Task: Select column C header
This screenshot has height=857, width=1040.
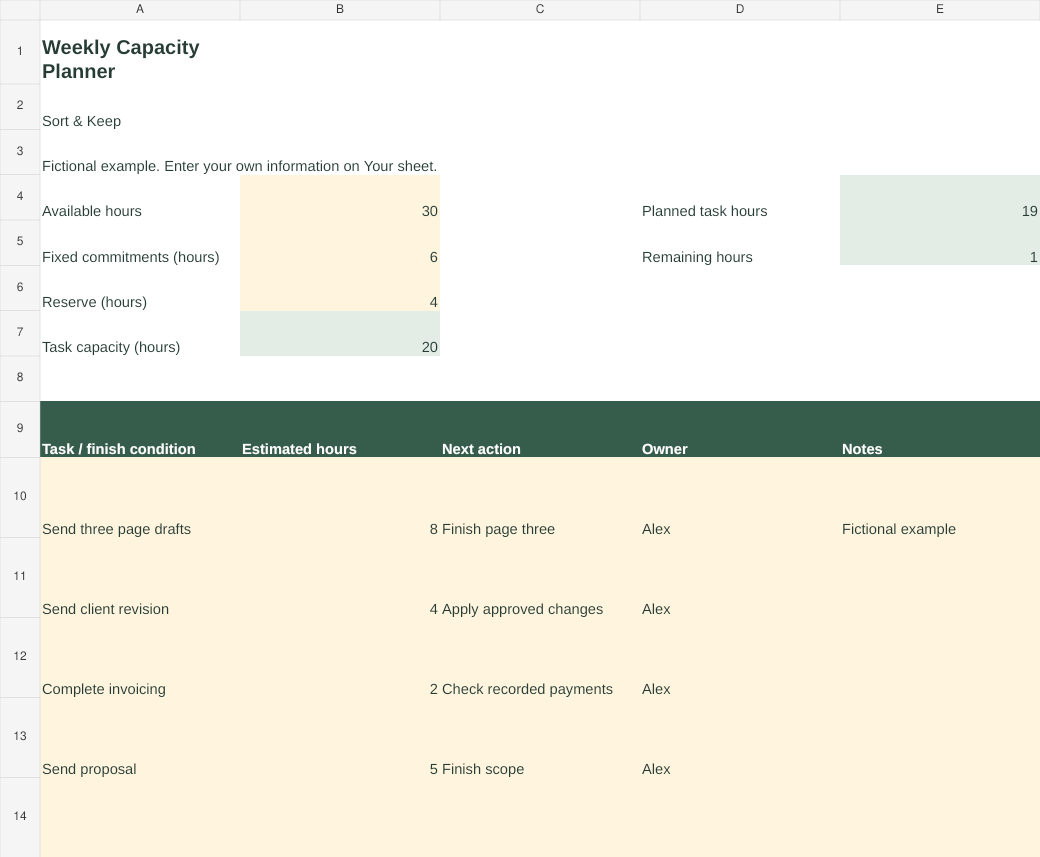Action: pyautogui.click(x=540, y=9)
